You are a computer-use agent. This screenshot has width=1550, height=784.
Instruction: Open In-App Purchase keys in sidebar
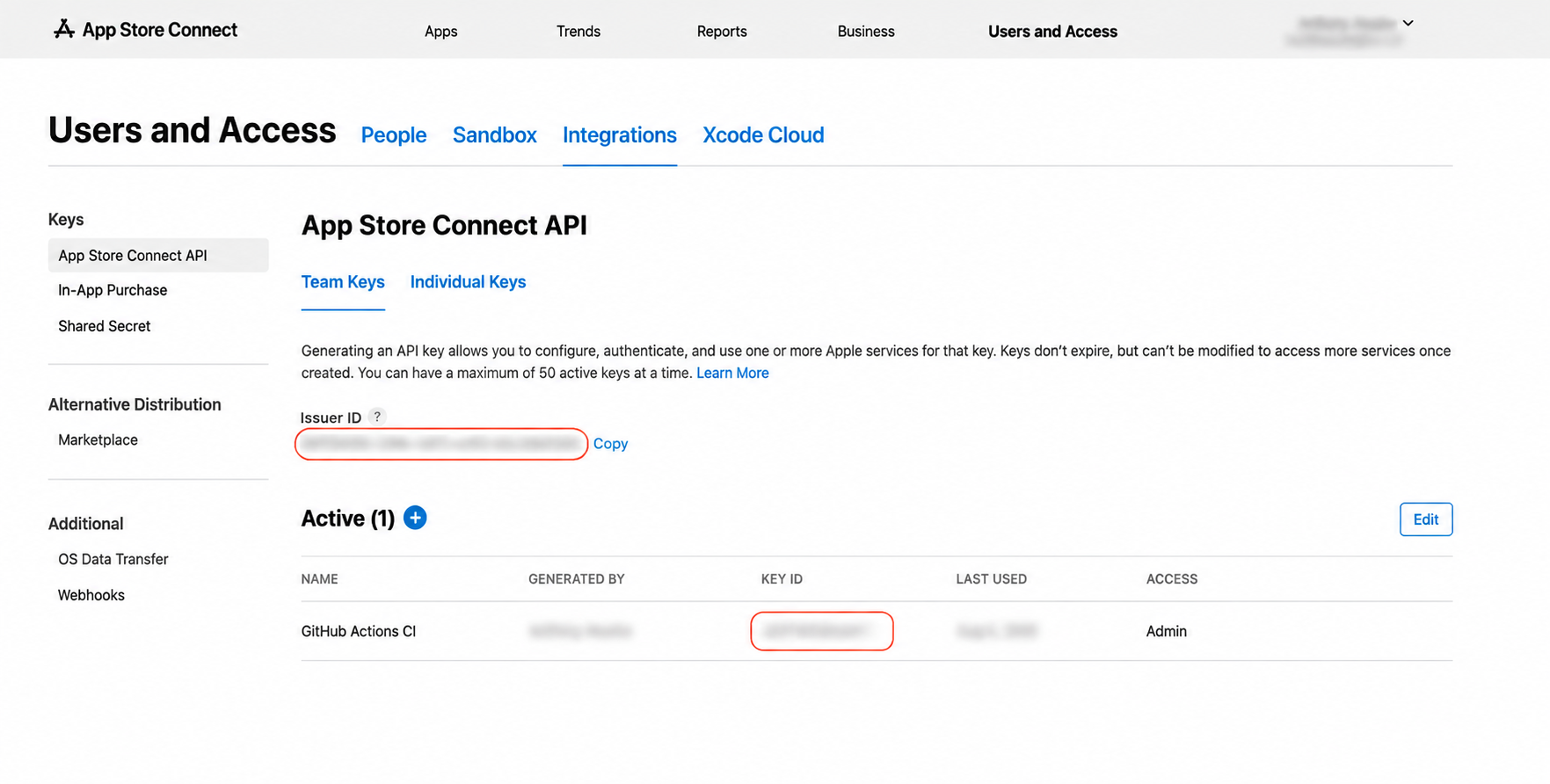pyautogui.click(x=113, y=290)
